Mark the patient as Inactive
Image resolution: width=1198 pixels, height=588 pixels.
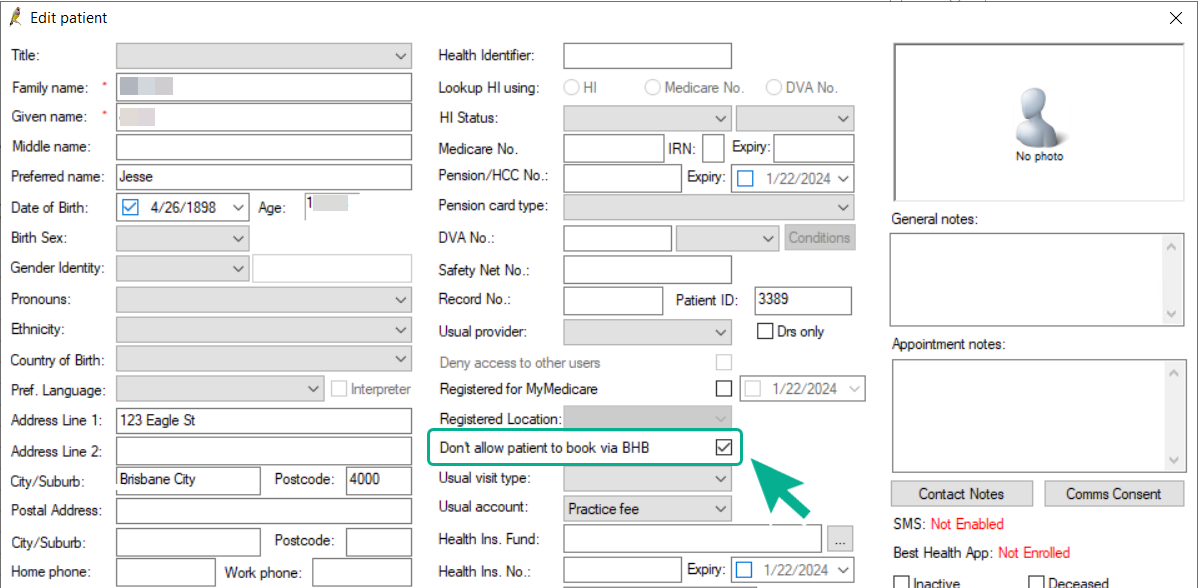point(901,583)
